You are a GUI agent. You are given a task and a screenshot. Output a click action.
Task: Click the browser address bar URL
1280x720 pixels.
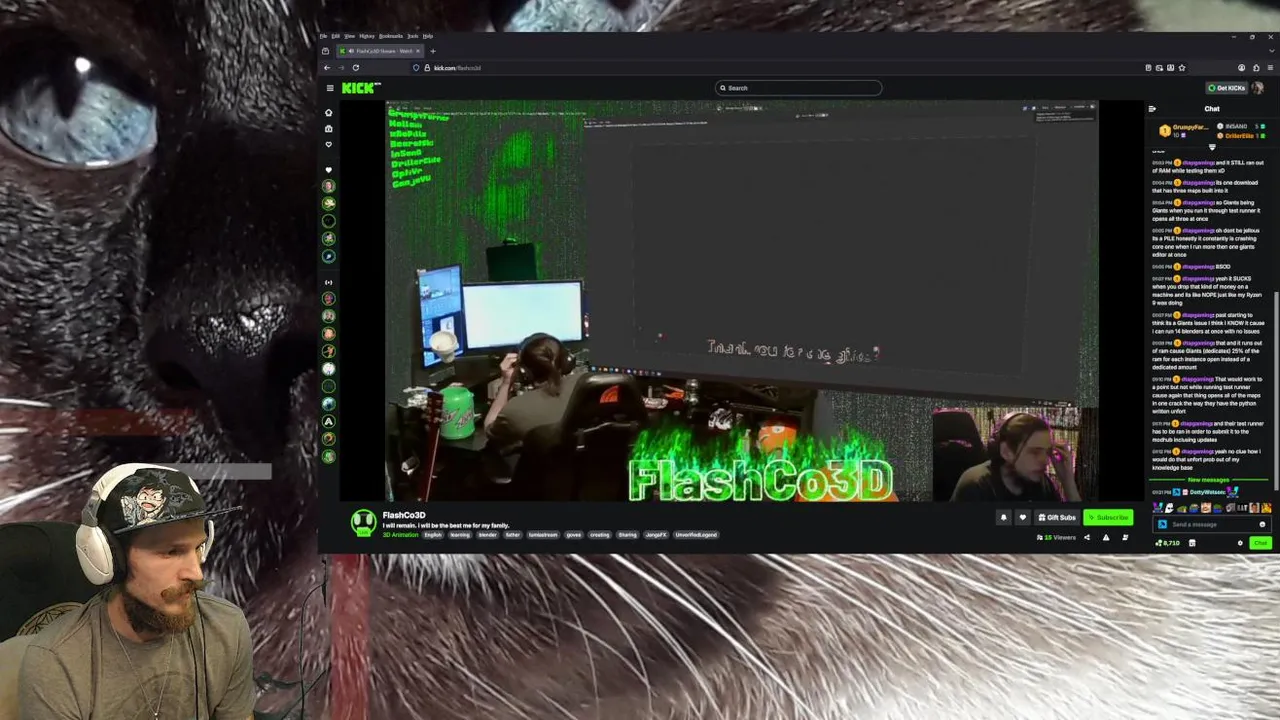[x=457, y=68]
